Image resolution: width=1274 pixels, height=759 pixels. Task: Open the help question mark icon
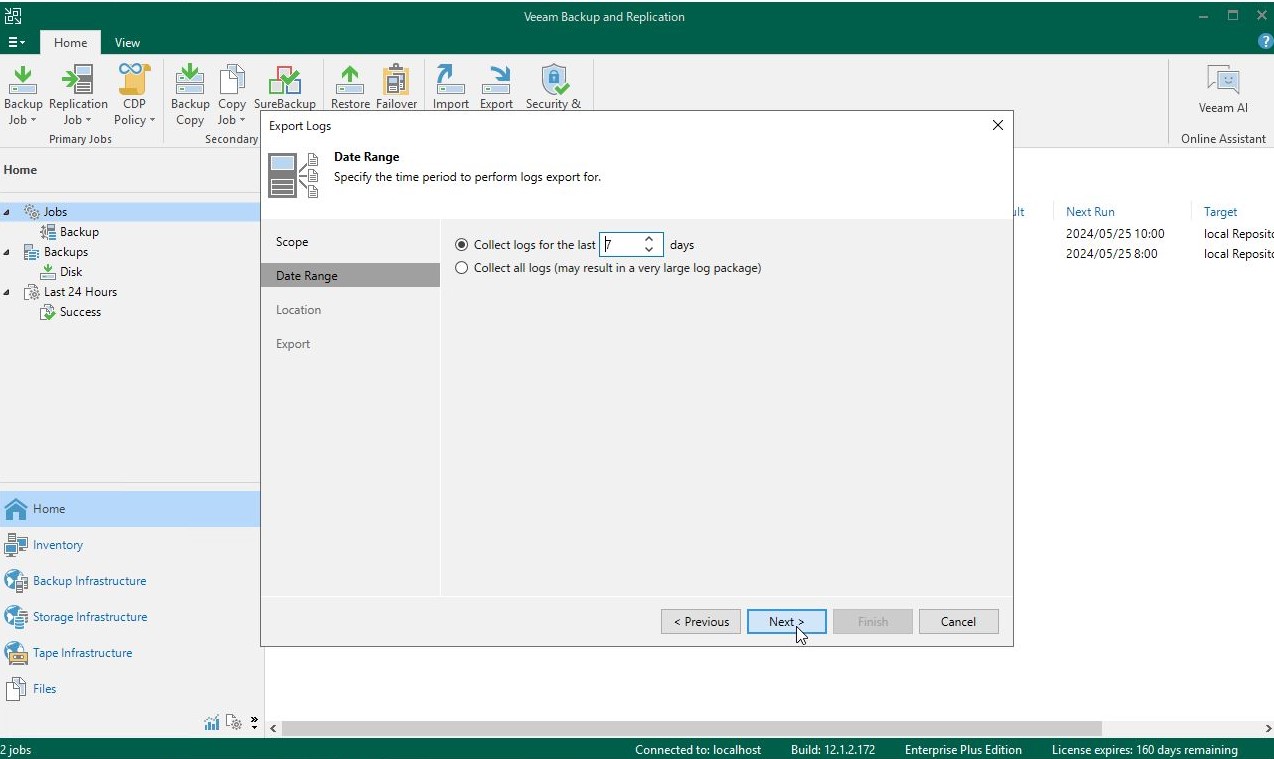pyautogui.click(x=1265, y=42)
